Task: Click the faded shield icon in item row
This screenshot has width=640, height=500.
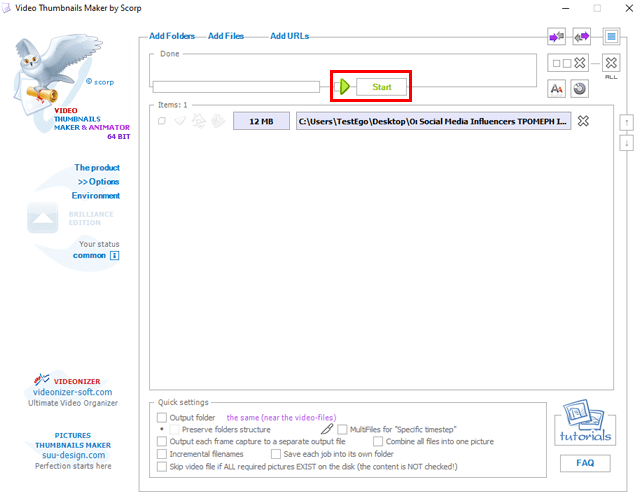Action: click(180, 121)
